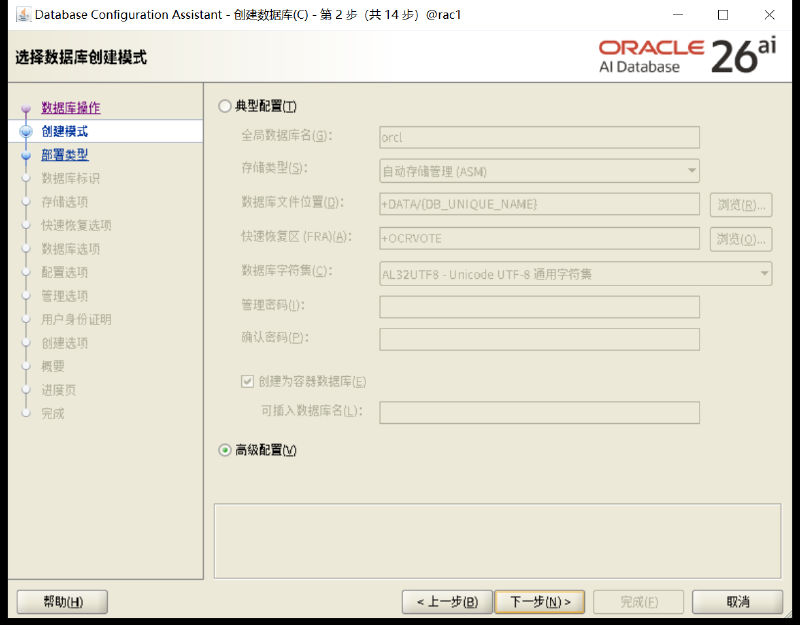
Task: Cancel the wizard with 取消 button
Action: [x=738, y=602]
